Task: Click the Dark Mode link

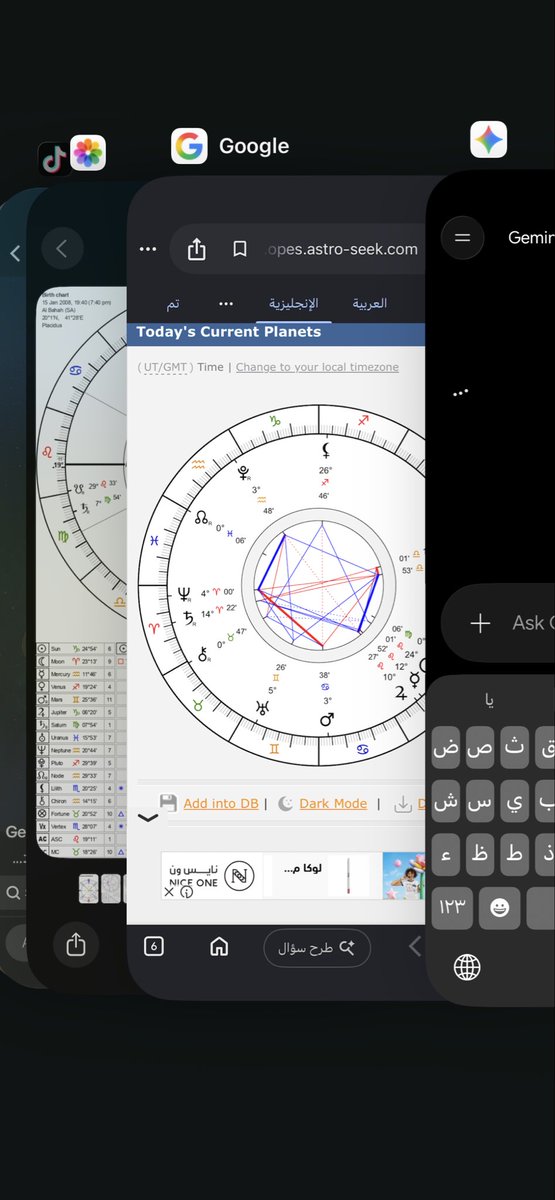Action: tap(333, 803)
